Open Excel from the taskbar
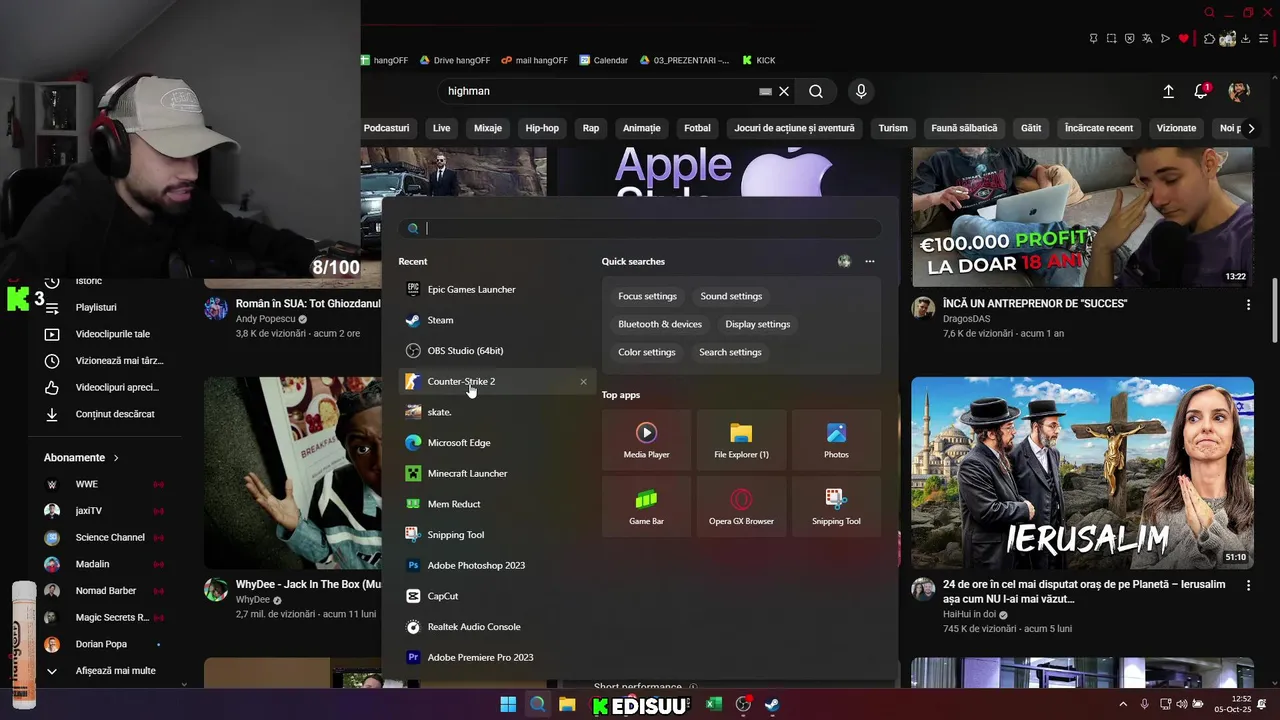 [x=714, y=704]
